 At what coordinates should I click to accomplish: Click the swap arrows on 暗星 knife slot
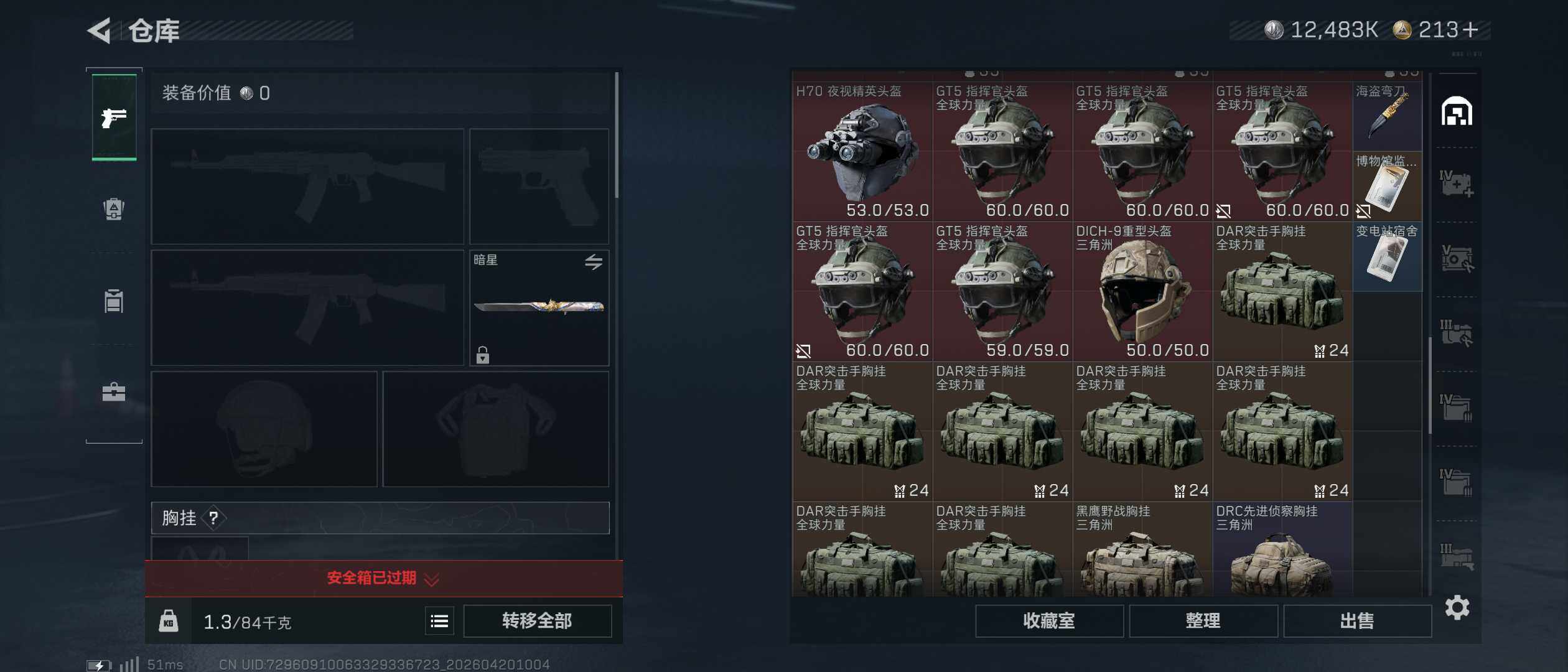pyautogui.click(x=594, y=262)
